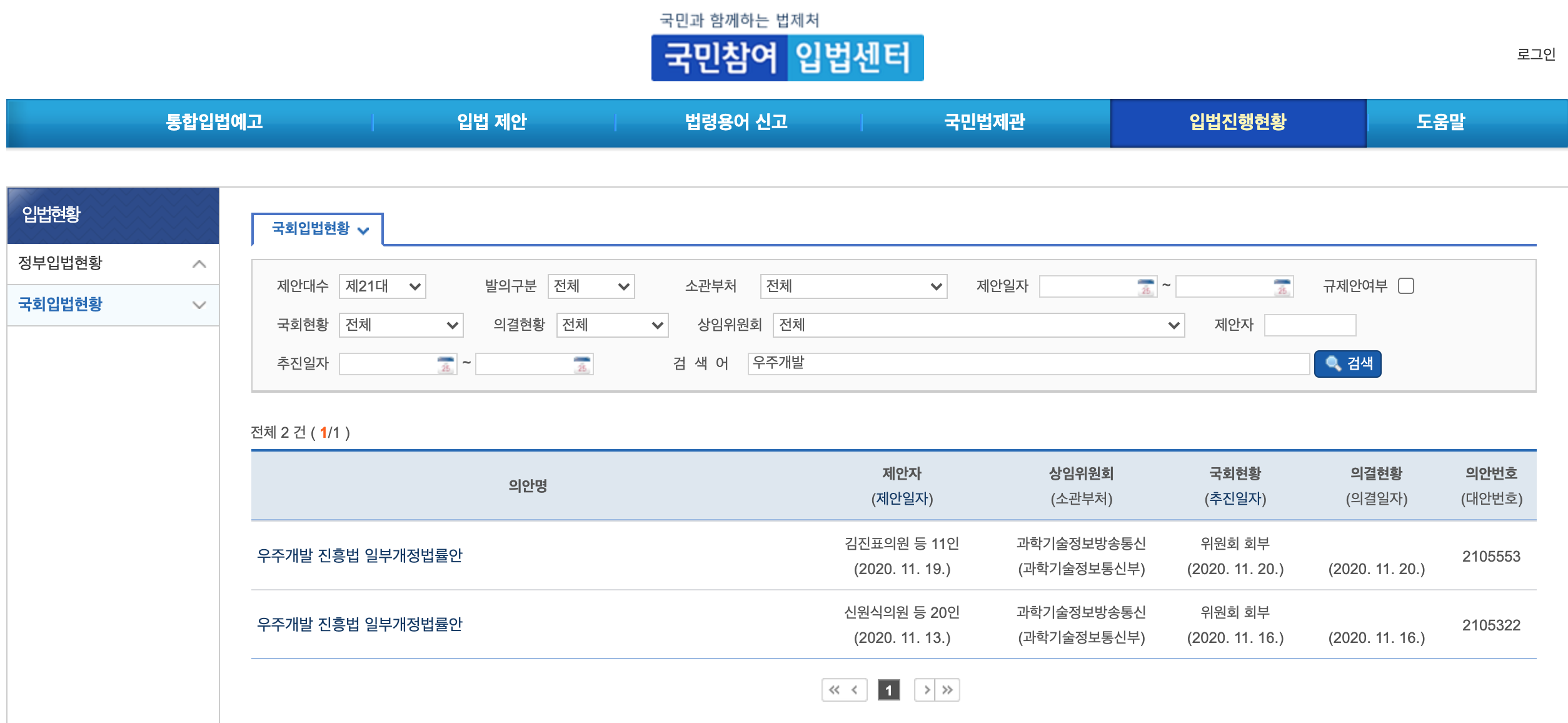Click the 국민참여 입법센터 logo

pyautogui.click(x=787, y=58)
